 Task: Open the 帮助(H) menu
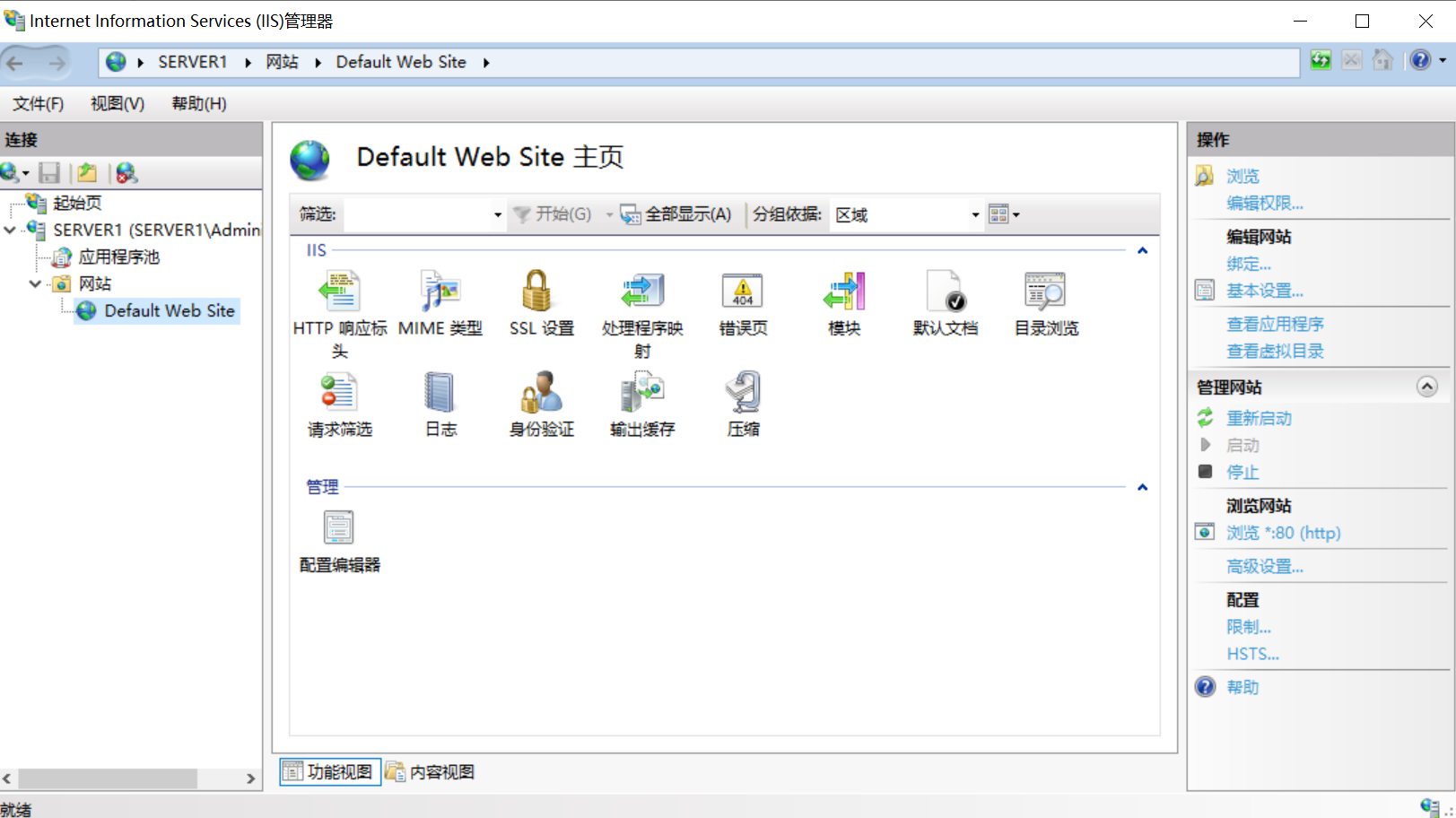199,104
